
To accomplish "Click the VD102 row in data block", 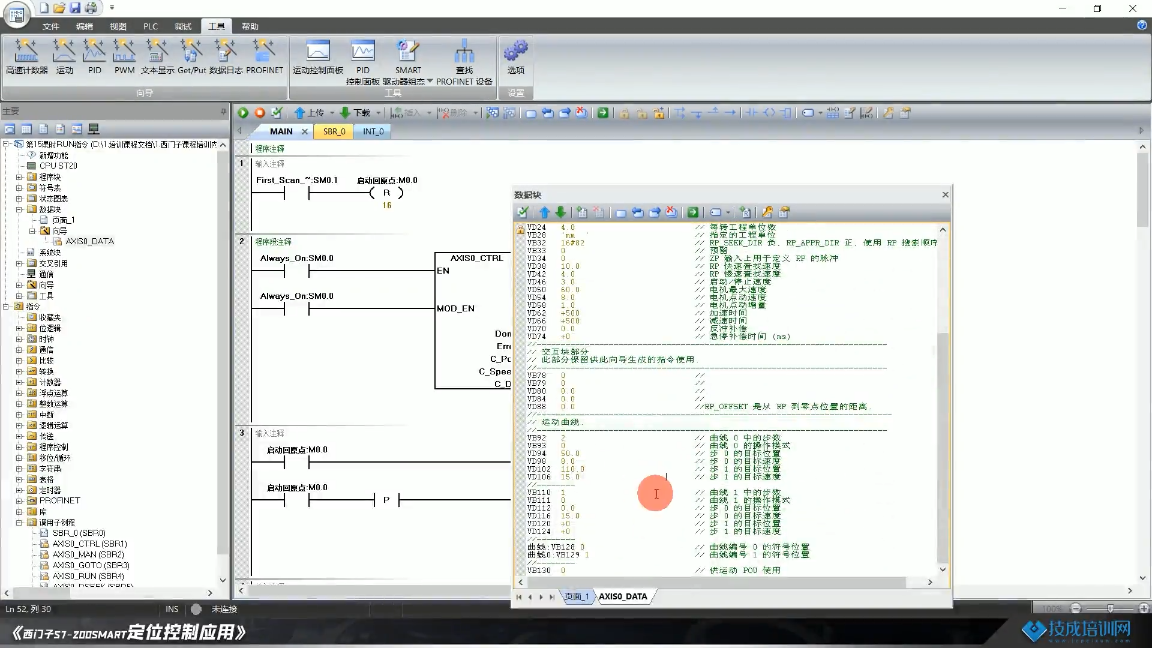I will click(x=654, y=469).
